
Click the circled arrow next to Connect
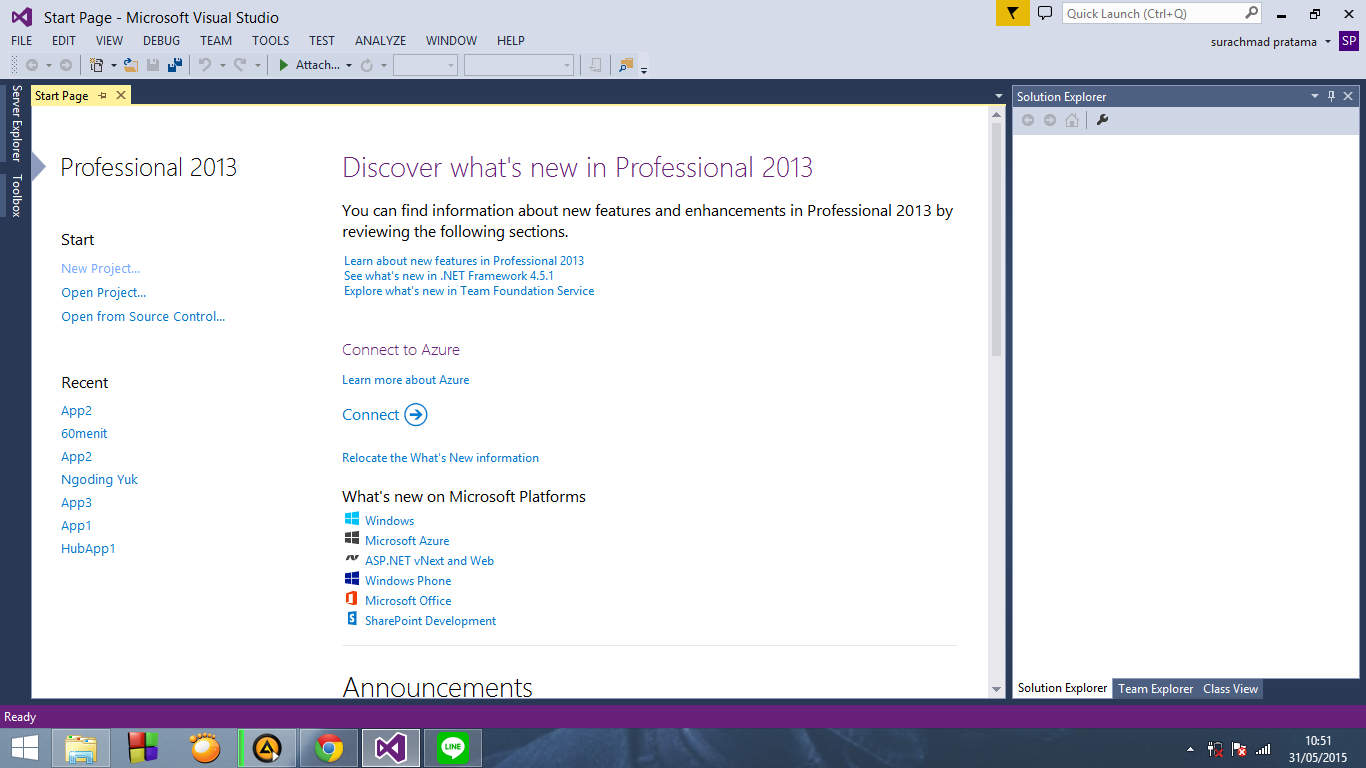tap(416, 415)
